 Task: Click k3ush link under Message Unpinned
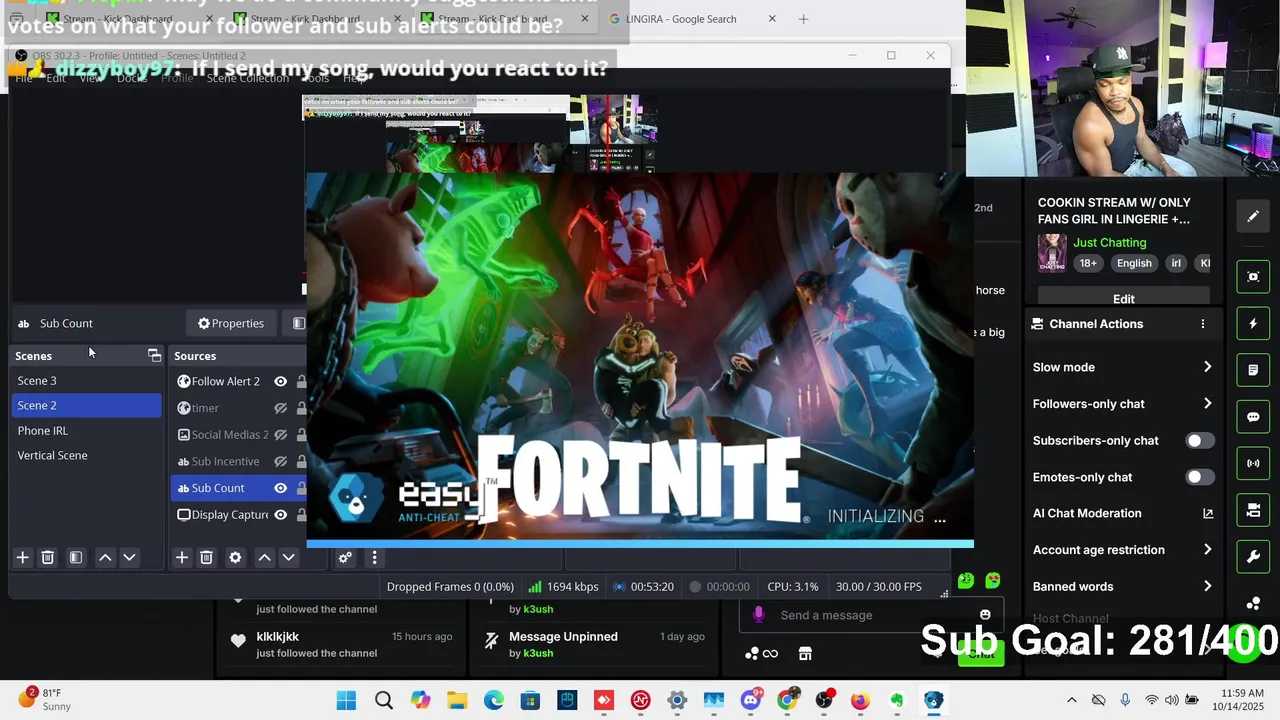click(x=538, y=654)
